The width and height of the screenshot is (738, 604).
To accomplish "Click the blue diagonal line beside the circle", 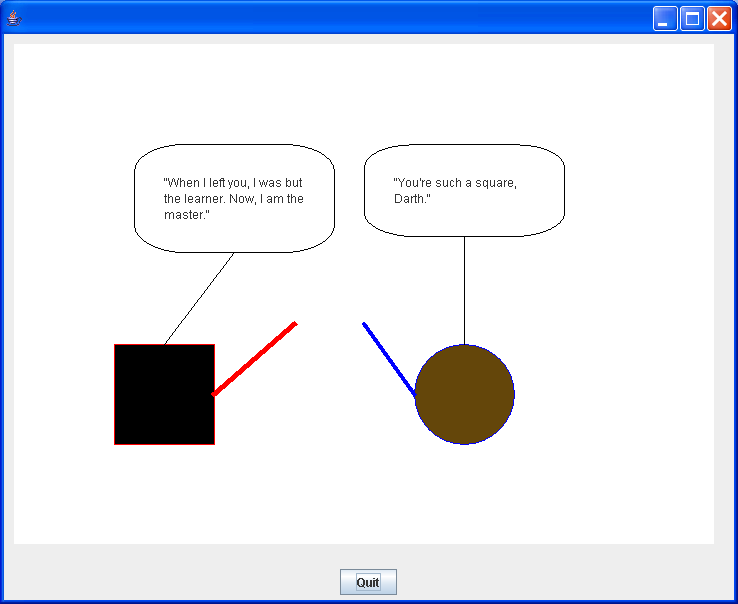I will pos(389,359).
